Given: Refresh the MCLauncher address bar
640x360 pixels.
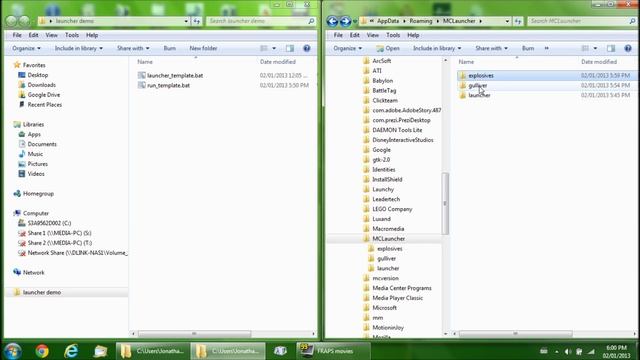Looking at the screenshot, I should tap(518, 21).
